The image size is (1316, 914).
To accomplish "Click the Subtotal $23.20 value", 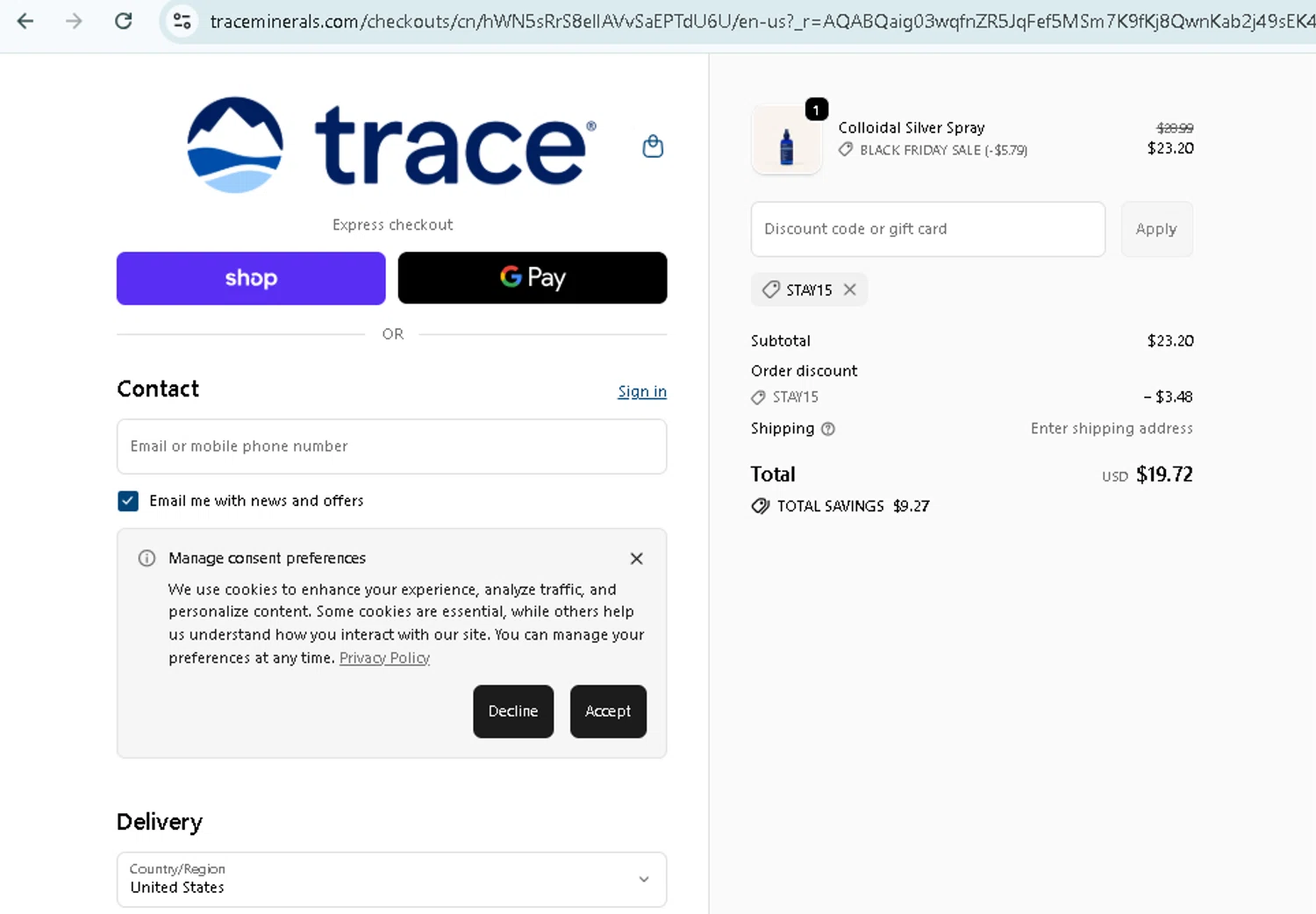I will pos(1170,340).
